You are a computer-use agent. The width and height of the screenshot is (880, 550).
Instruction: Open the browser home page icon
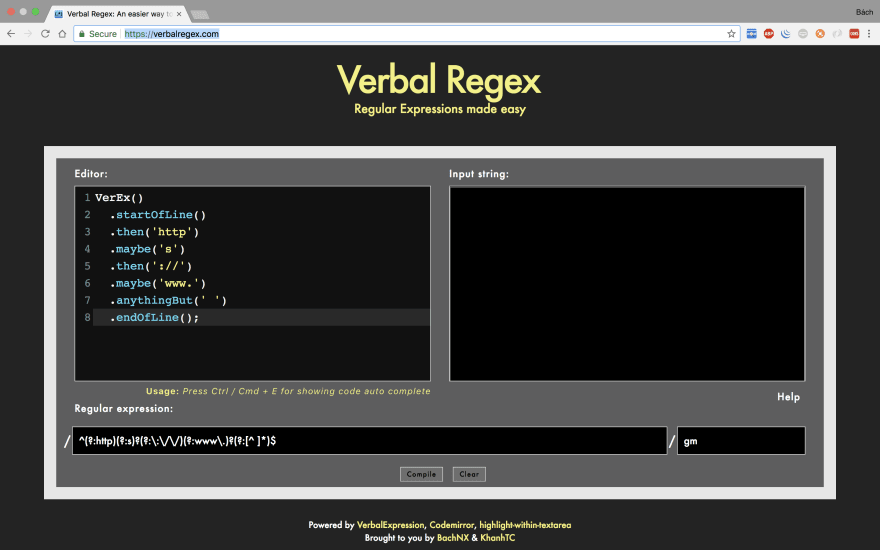(62, 34)
